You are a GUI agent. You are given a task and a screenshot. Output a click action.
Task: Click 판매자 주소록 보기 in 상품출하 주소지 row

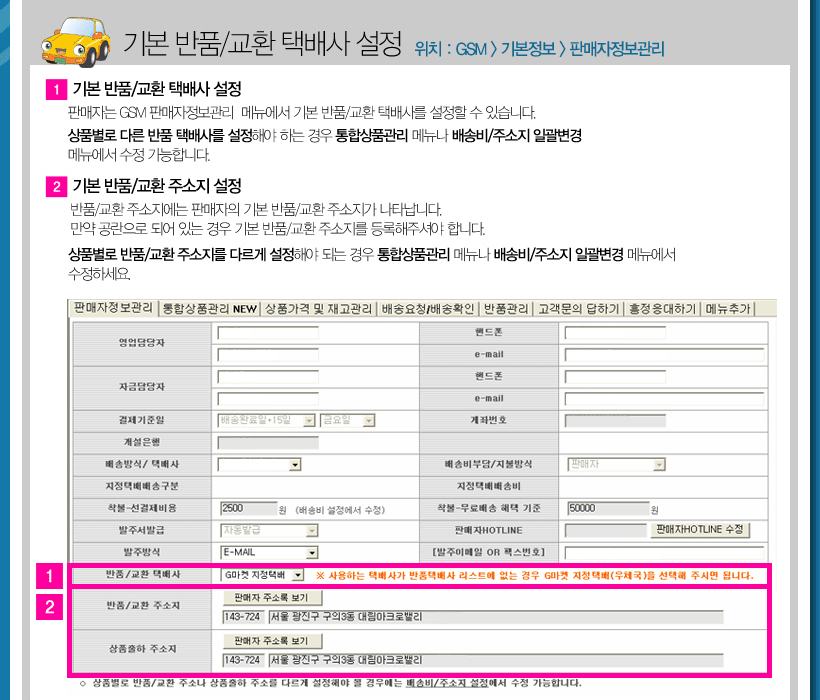[x=258, y=640]
